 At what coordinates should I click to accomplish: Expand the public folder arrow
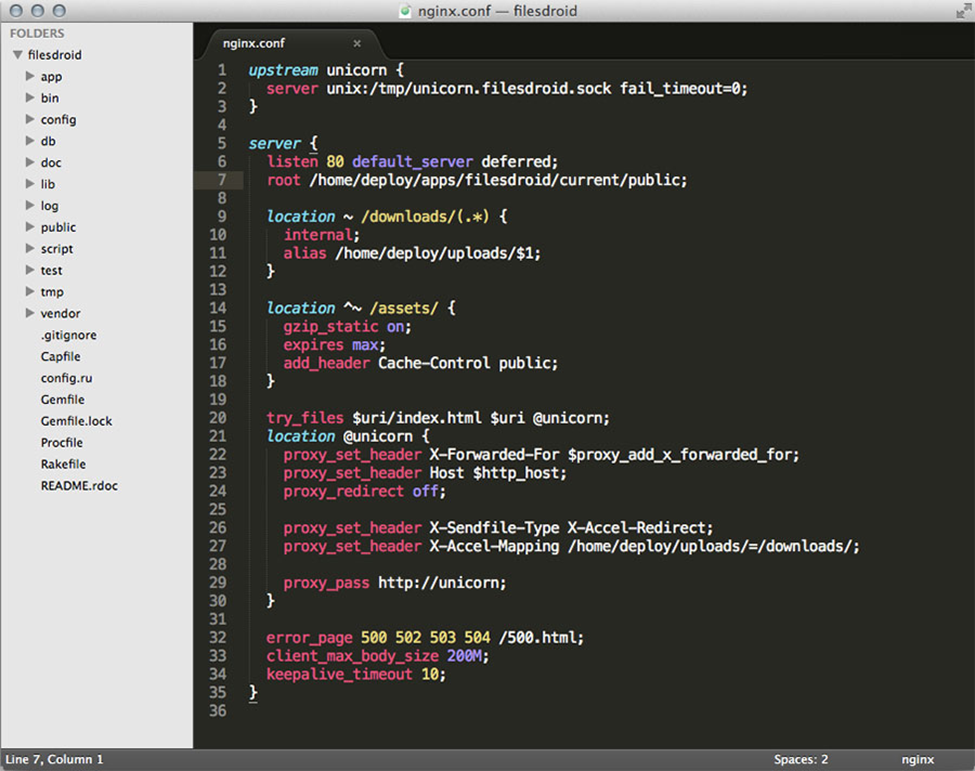[x=30, y=227]
